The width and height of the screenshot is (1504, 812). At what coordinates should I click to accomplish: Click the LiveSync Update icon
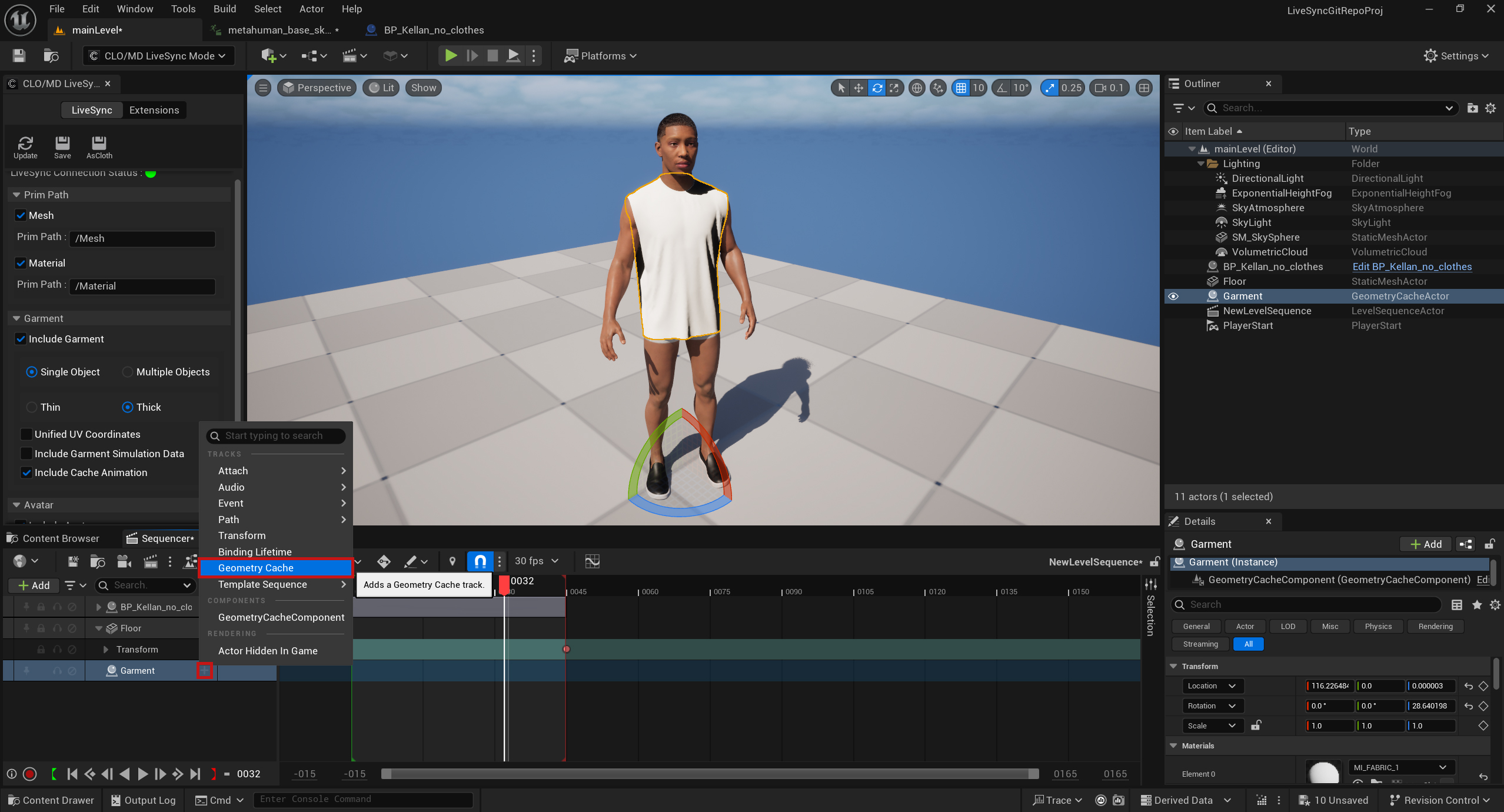[x=25, y=148]
